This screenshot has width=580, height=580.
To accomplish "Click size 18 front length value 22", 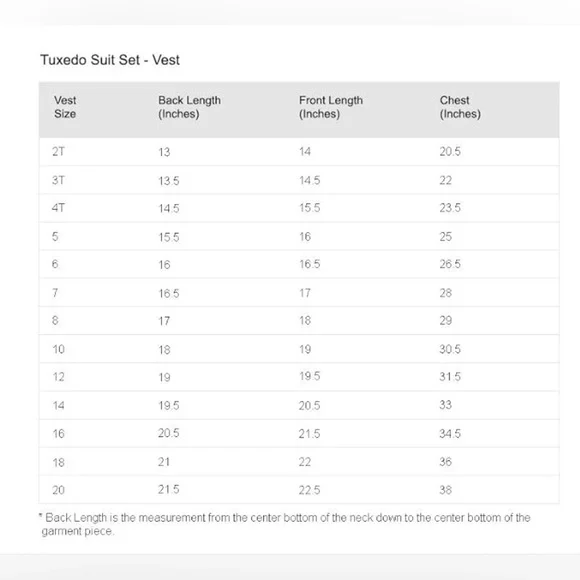I will click(305, 462).
